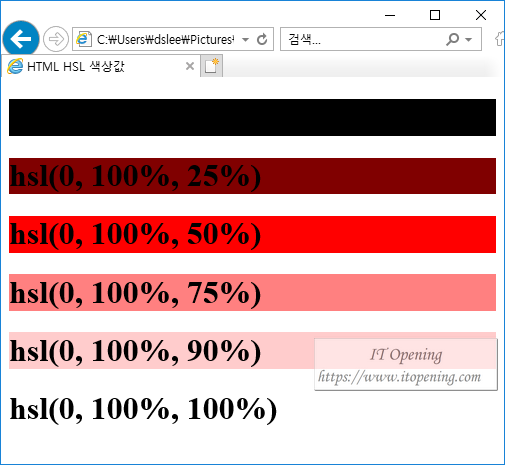Click the black color bar

[252, 117]
